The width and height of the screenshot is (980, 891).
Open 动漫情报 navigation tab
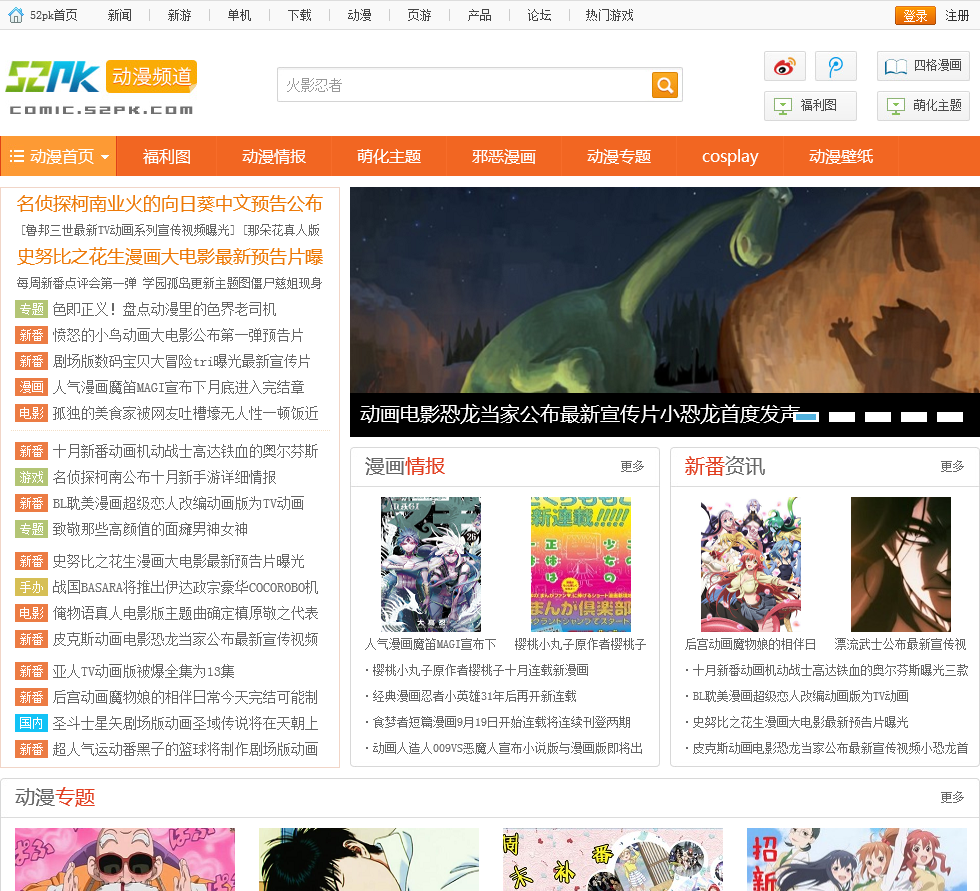click(x=274, y=156)
